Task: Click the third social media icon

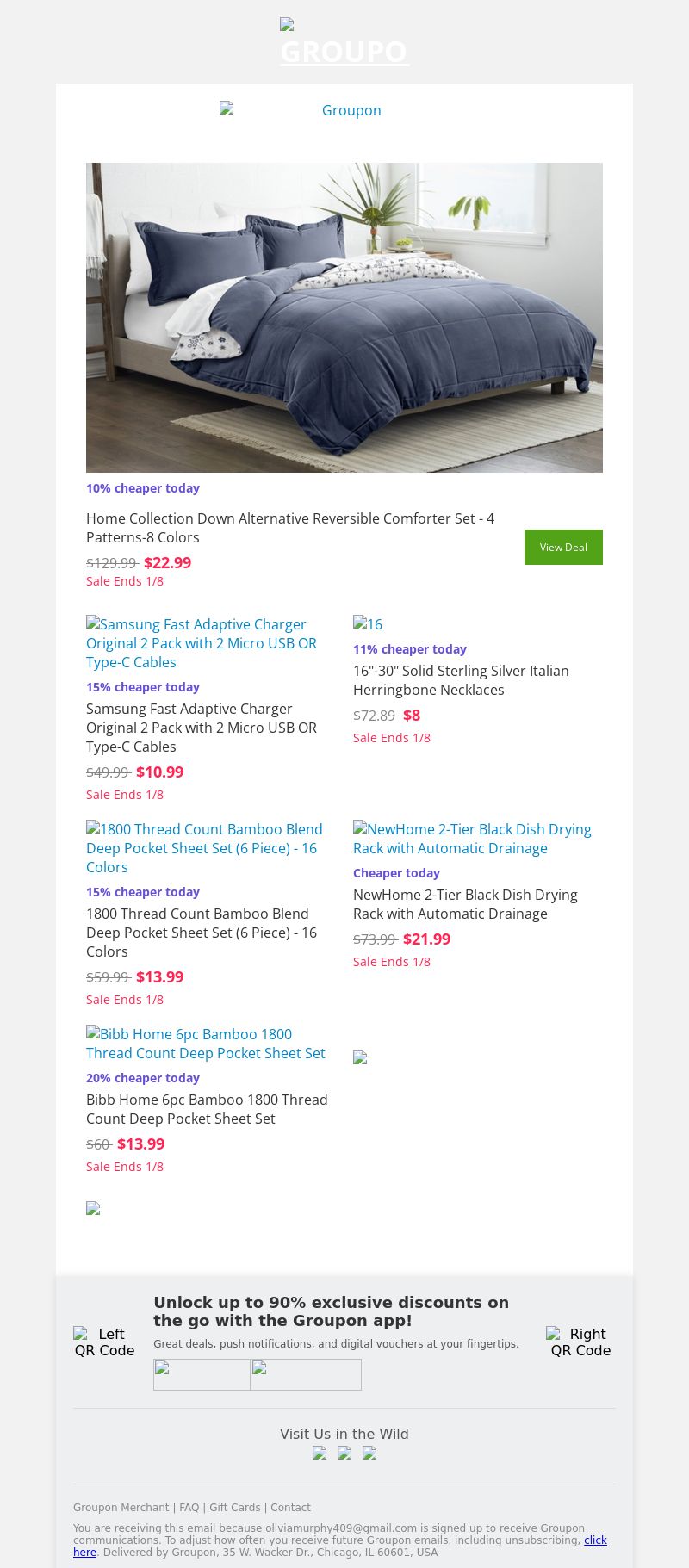Action: [369, 1453]
